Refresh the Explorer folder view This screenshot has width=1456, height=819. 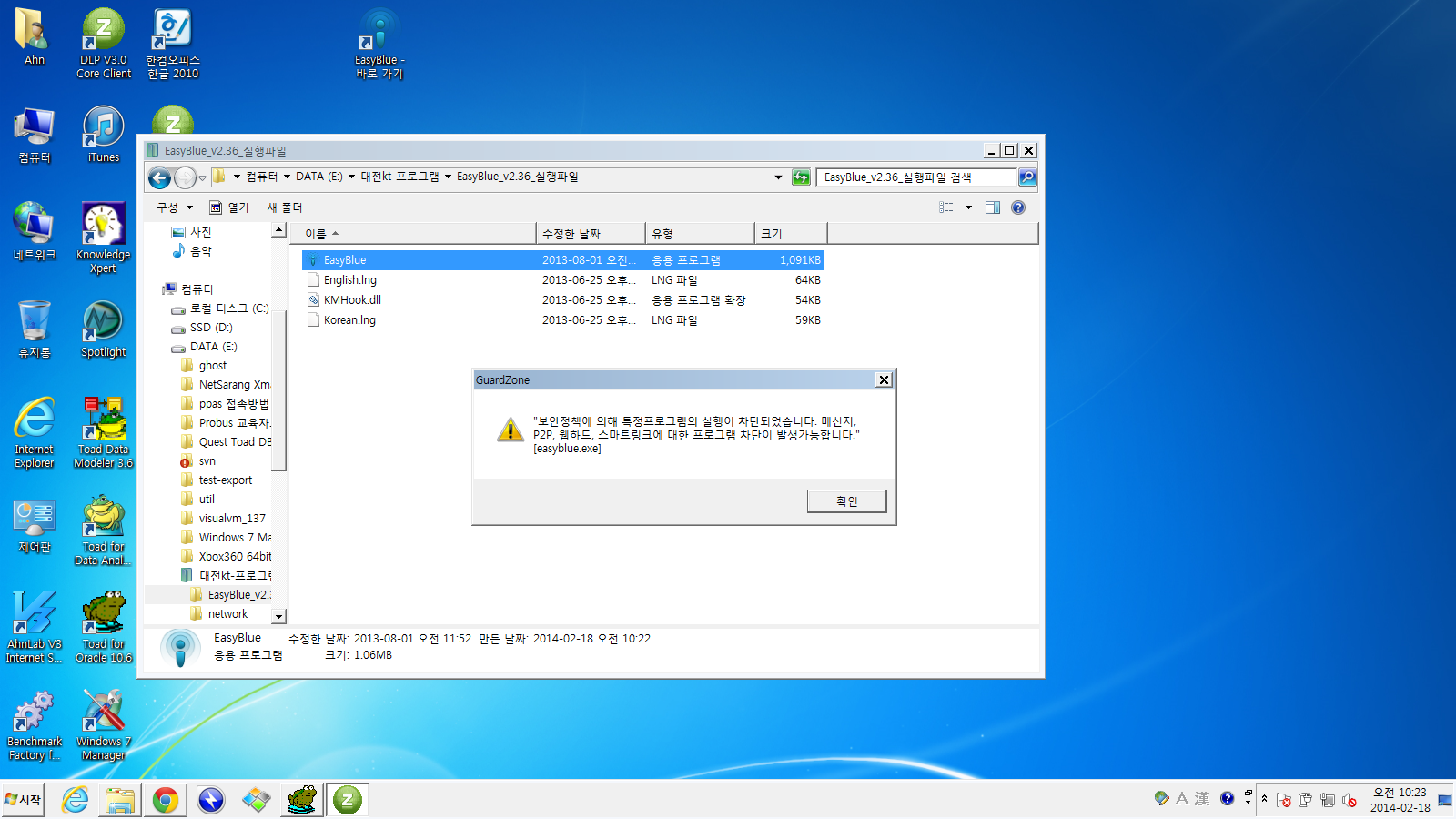click(801, 177)
